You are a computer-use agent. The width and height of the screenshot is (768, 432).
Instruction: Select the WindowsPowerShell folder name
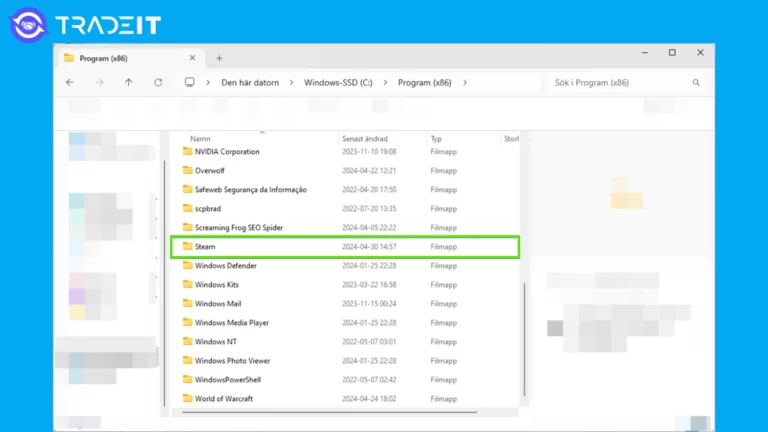point(228,380)
